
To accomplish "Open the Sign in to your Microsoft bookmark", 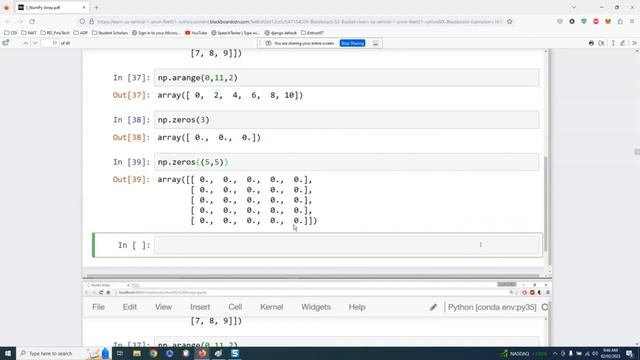I will tap(156, 33).
